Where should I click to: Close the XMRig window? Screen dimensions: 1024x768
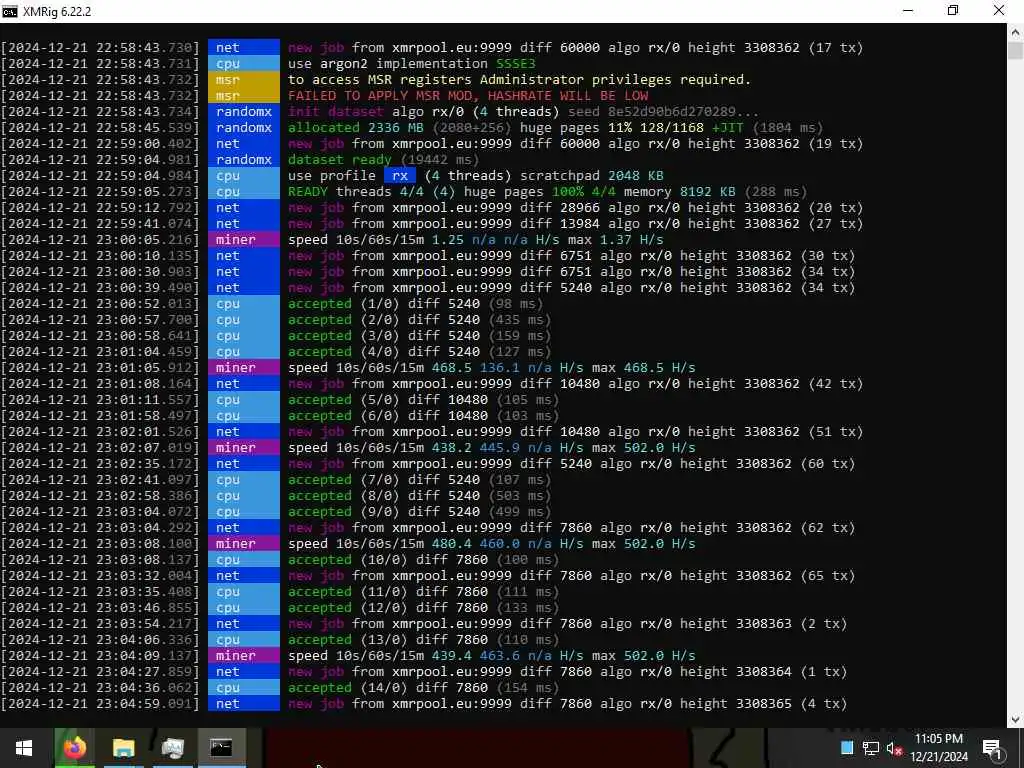(x=999, y=11)
